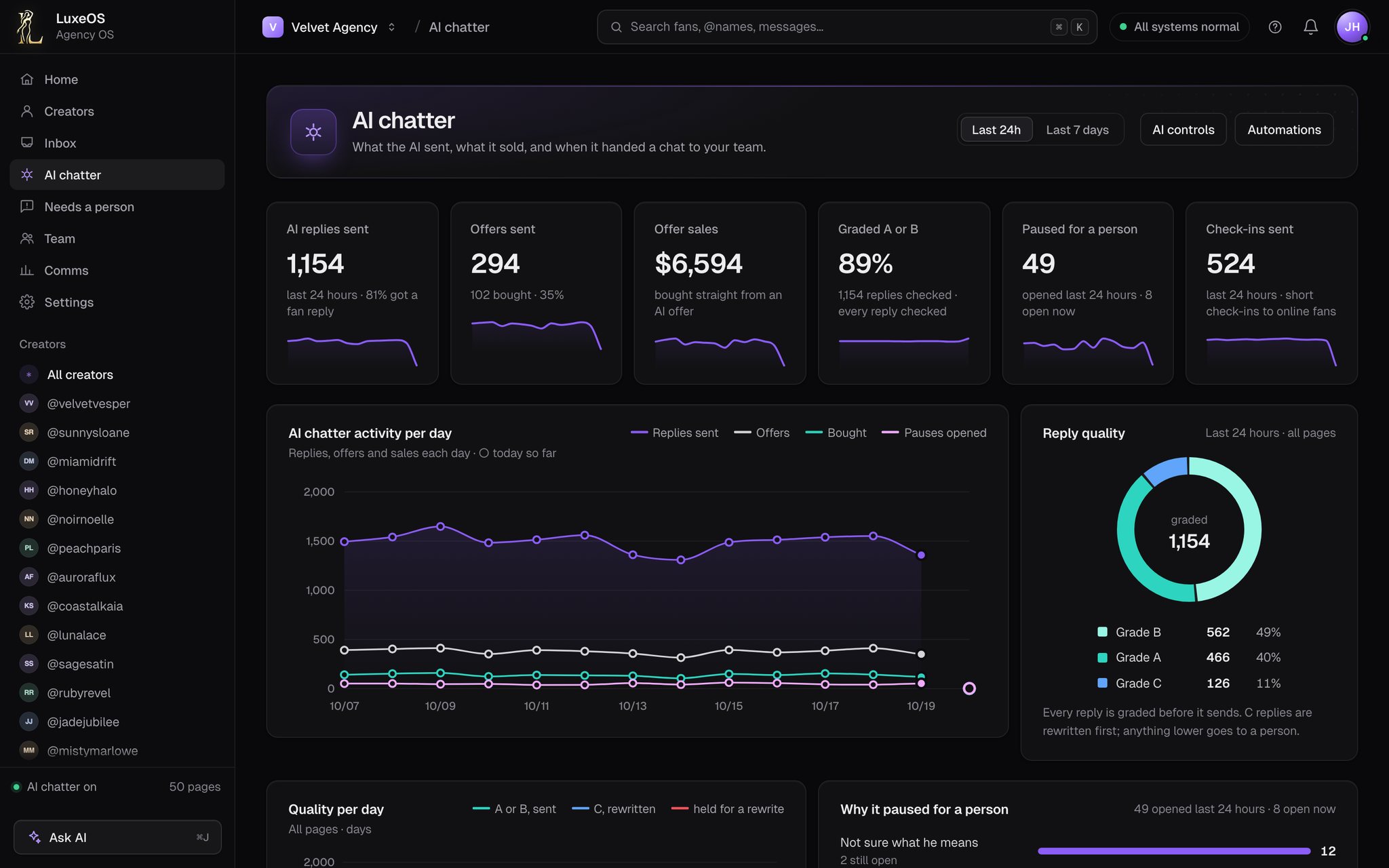Screen dimensions: 1389x868
Task: Switch to Last 24h range
Action: point(996,130)
